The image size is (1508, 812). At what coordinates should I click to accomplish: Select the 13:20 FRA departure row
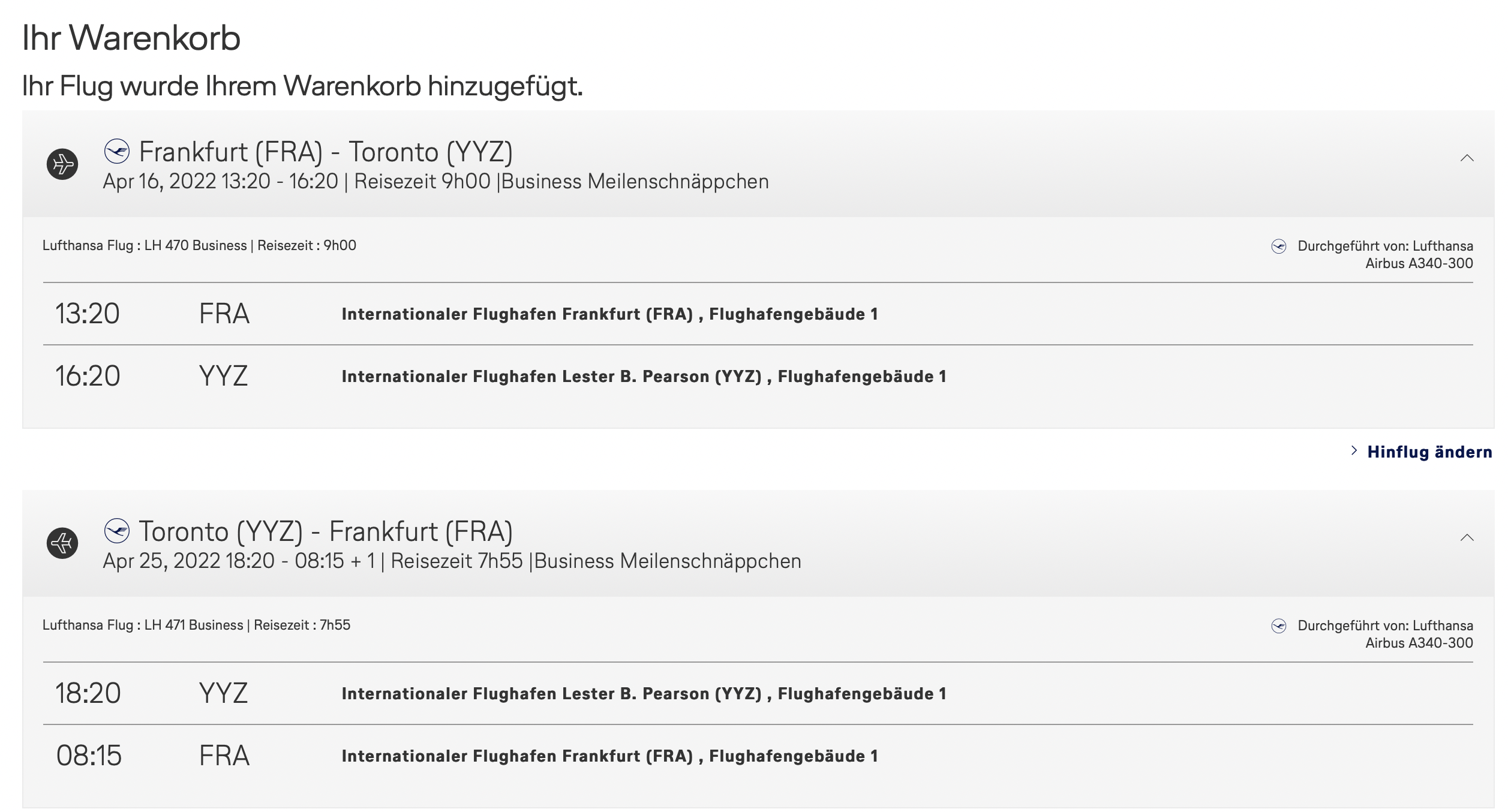coord(758,314)
